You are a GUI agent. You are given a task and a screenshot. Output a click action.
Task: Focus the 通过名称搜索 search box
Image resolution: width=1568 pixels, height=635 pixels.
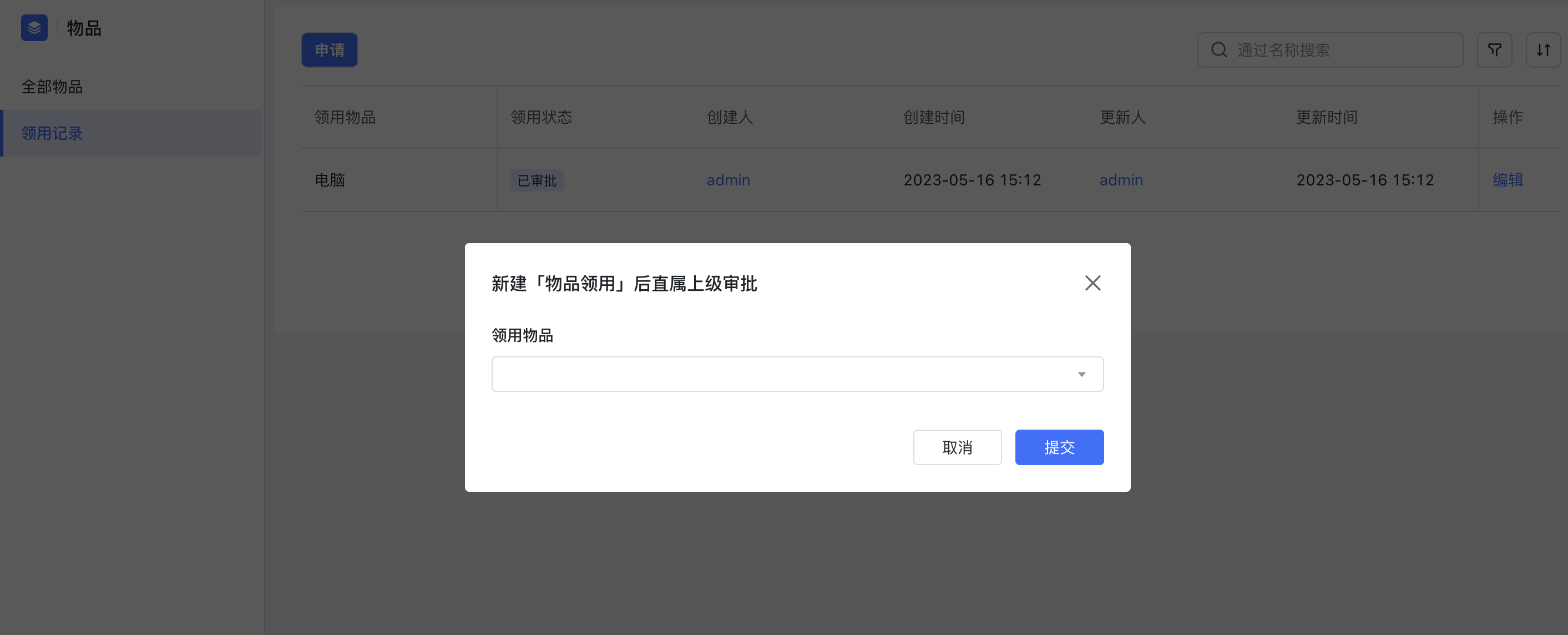1330,50
